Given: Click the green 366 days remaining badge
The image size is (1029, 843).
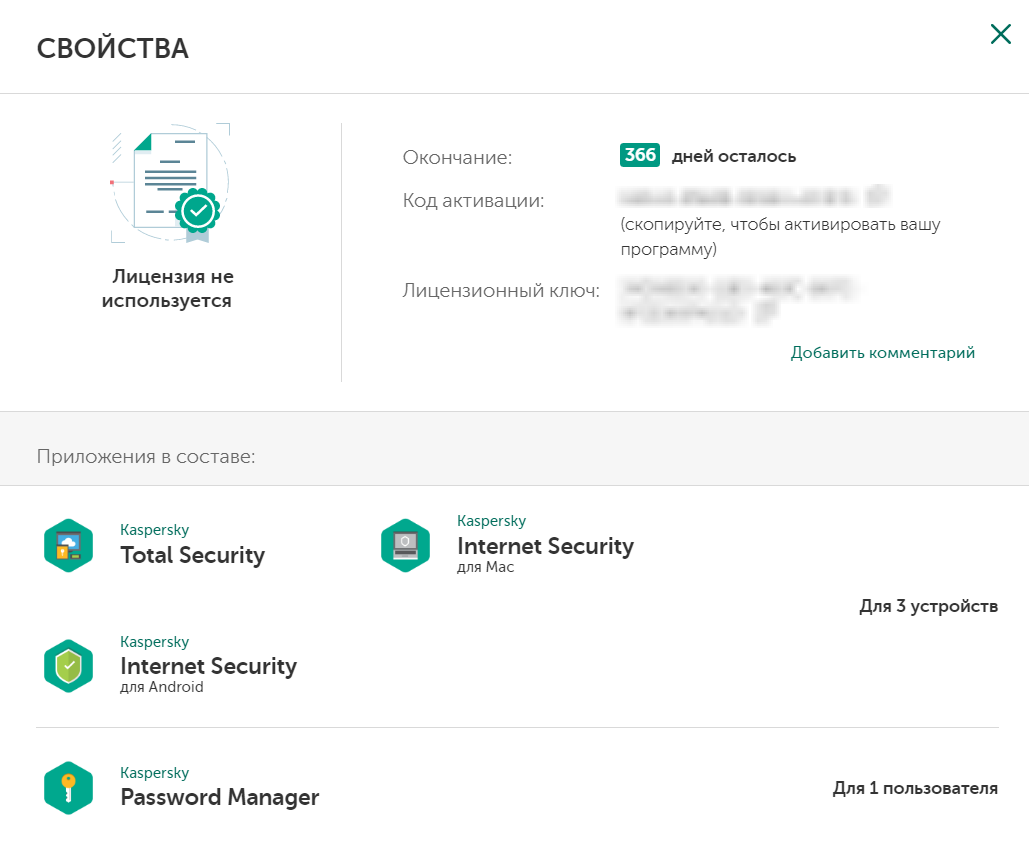Looking at the screenshot, I should click(x=640, y=156).
